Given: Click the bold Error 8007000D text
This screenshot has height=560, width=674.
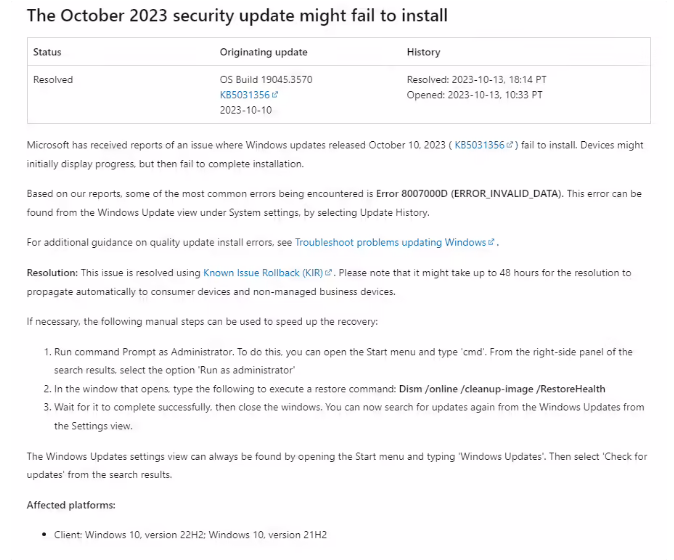Looking at the screenshot, I should pyautogui.click(x=412, y=194).
